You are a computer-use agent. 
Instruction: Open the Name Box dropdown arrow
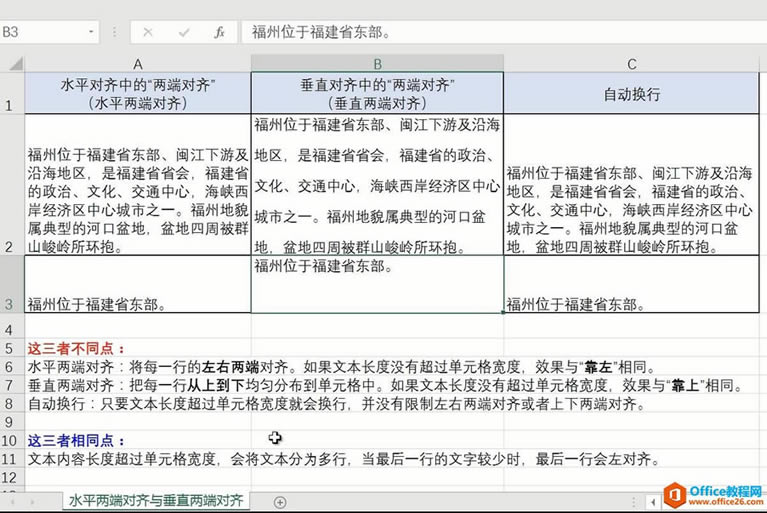(x=91, y=32)
